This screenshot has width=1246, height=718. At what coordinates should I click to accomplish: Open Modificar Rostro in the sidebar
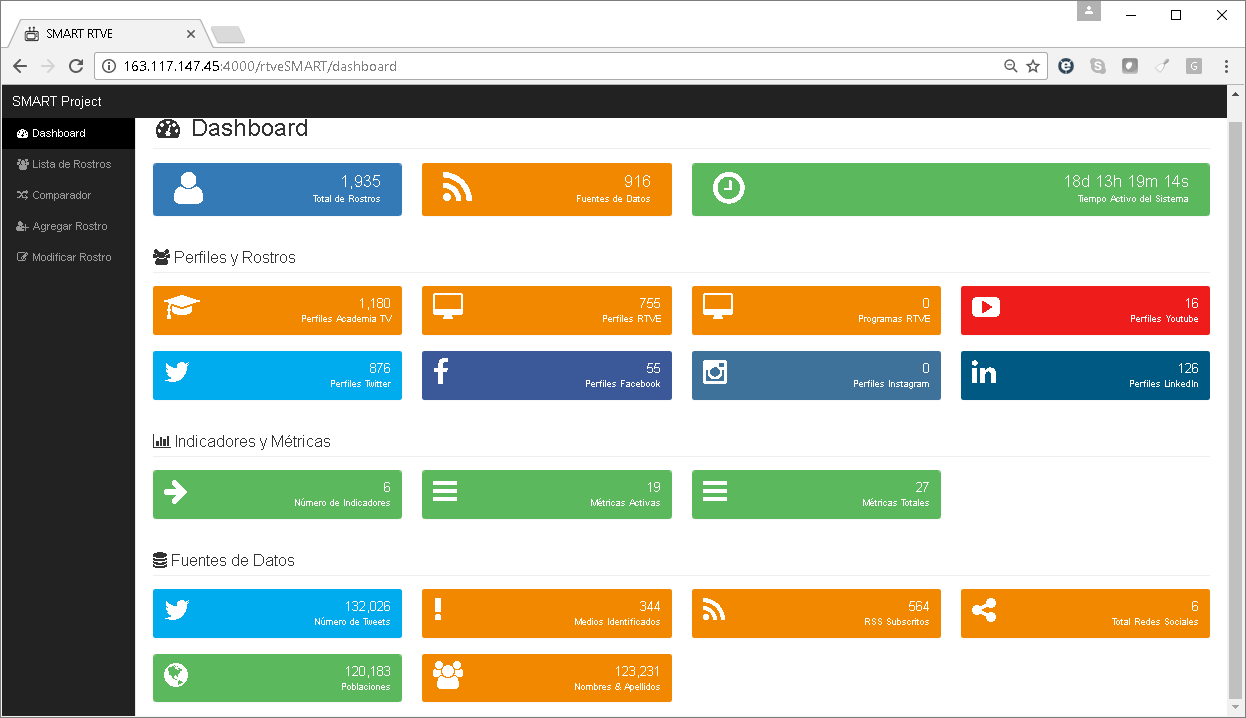(68, 257)
